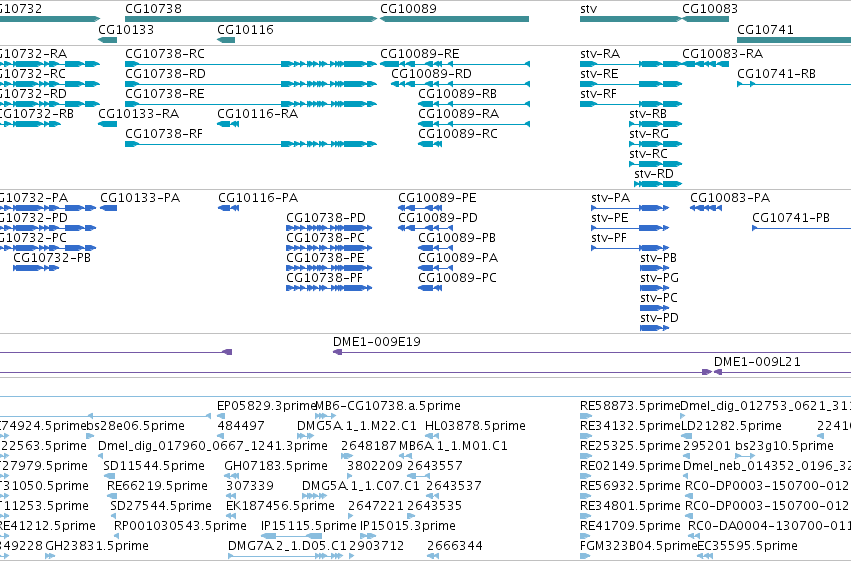This screenshot has height=561, width=851.
Task: Click transcript stv-RB
Action: click(656, 124)
